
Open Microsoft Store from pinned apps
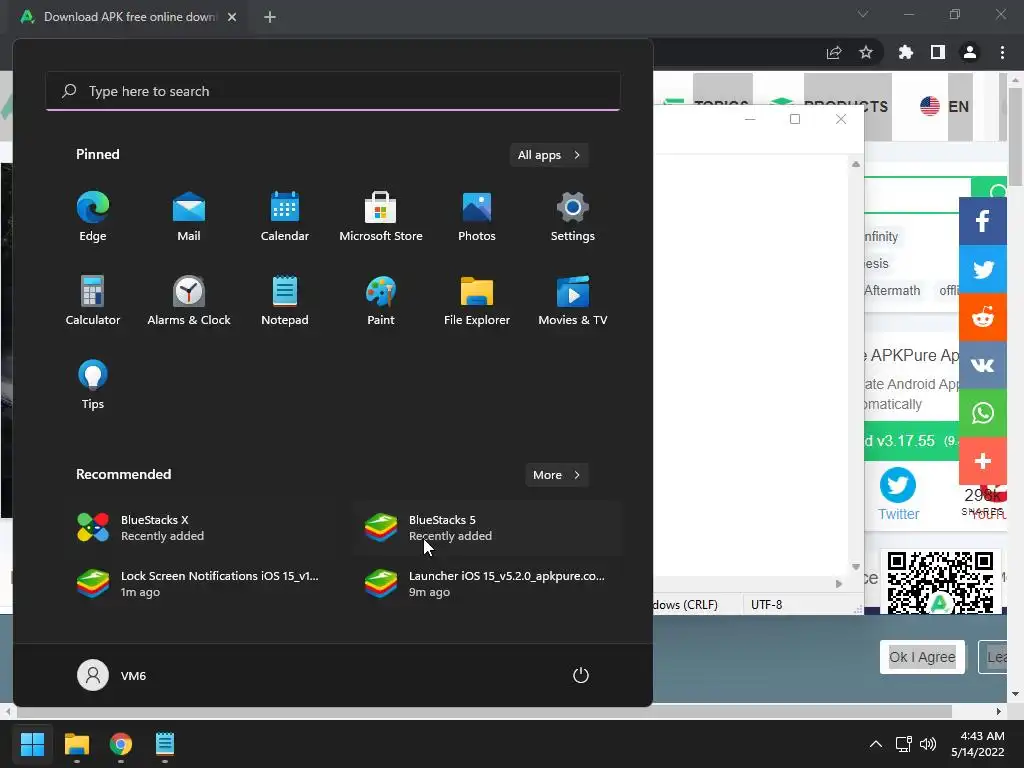[x=381, y=217]
